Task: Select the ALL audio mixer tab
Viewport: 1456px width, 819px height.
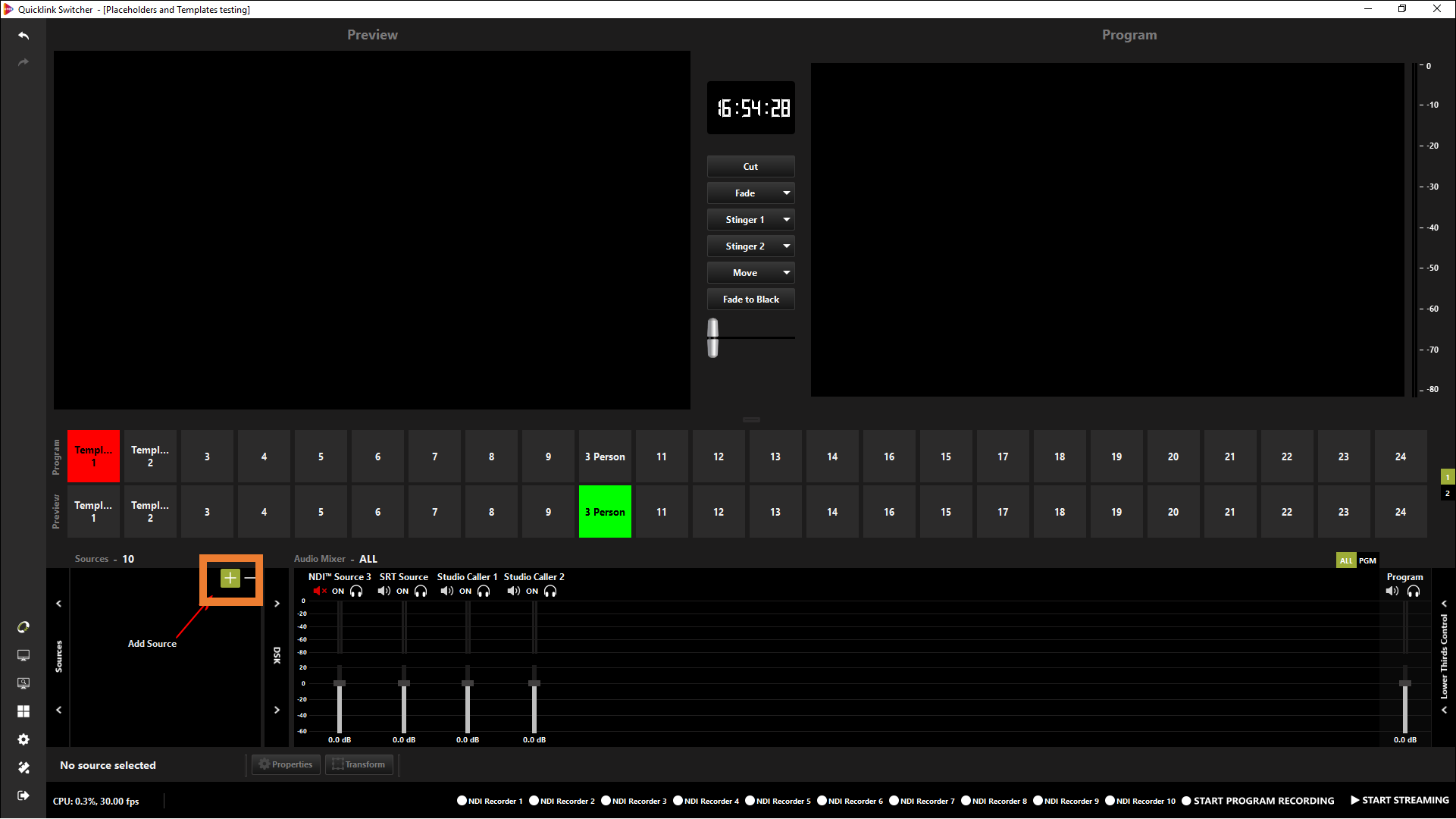Action: point(1345,561)
